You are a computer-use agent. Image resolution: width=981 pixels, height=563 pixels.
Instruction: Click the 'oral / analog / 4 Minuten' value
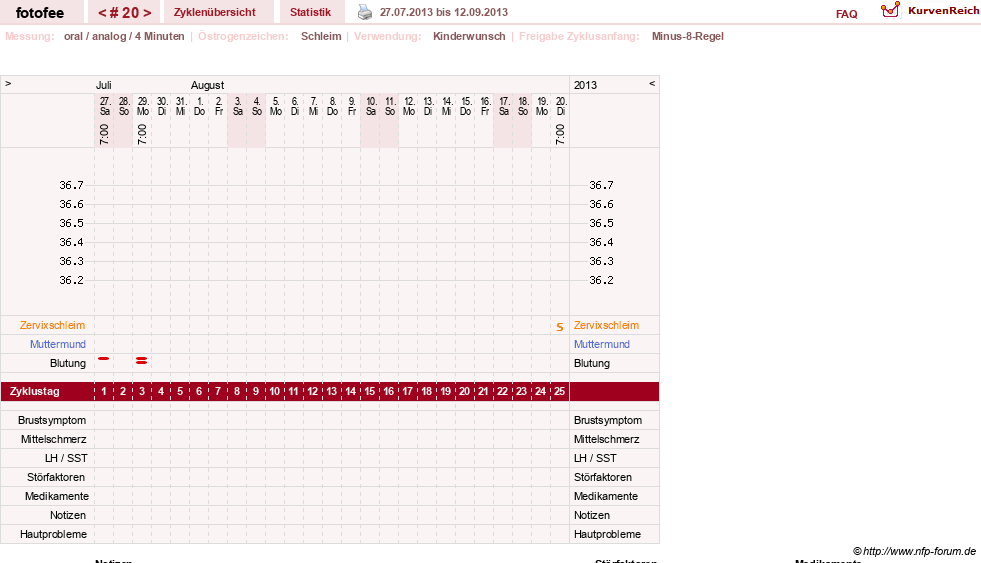tap(124, 36)
